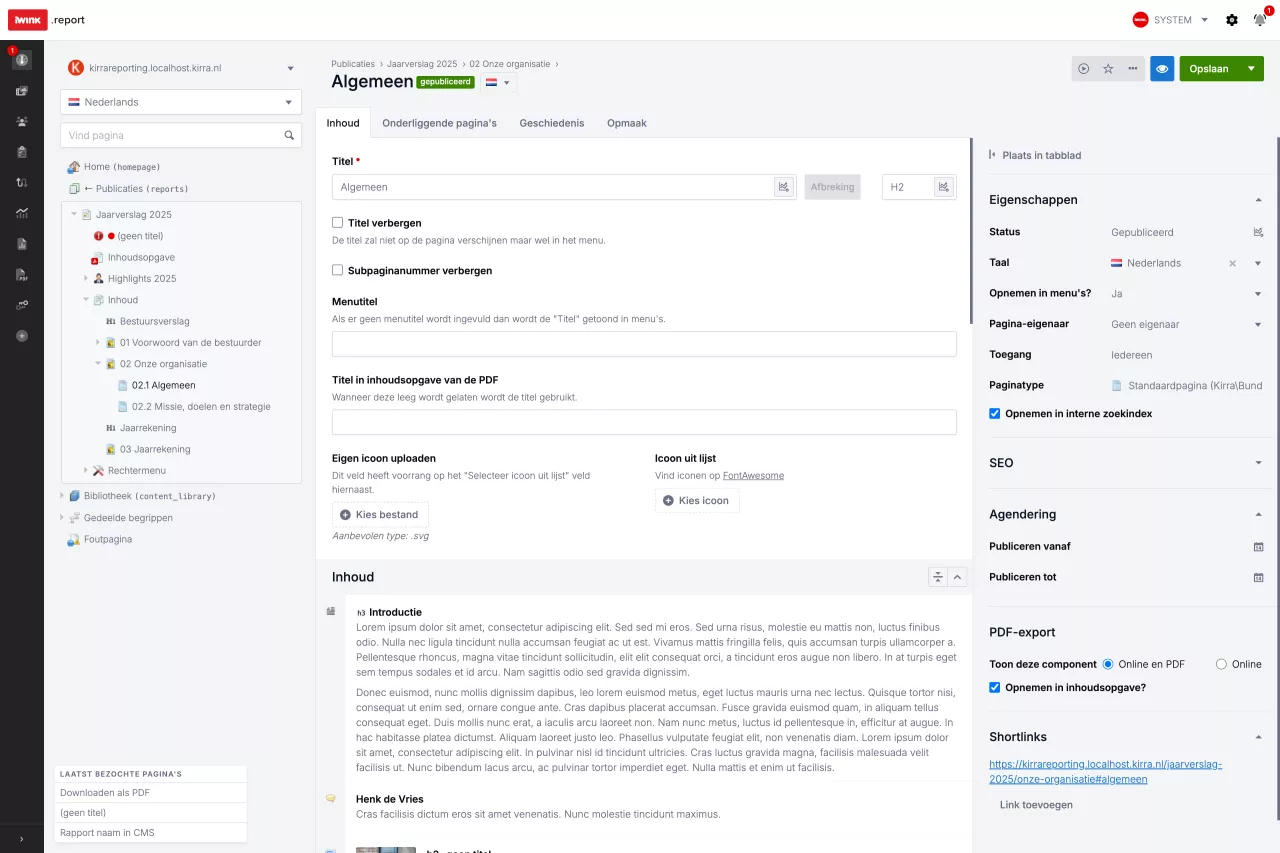Open the three-dots more options menu
This screenshot has height=853, width=1280.
point(1132,69)
